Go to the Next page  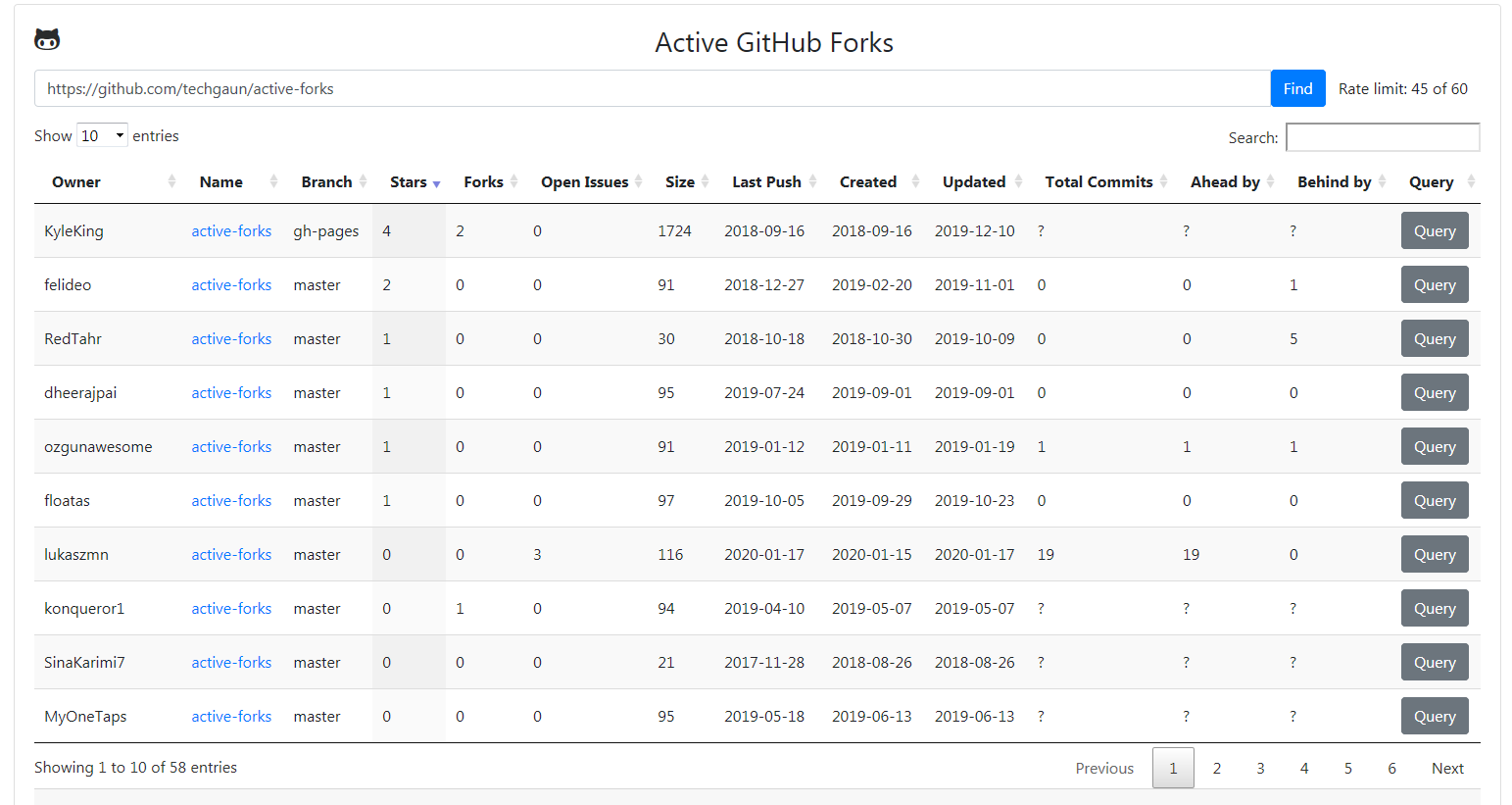coord(1447,768)
